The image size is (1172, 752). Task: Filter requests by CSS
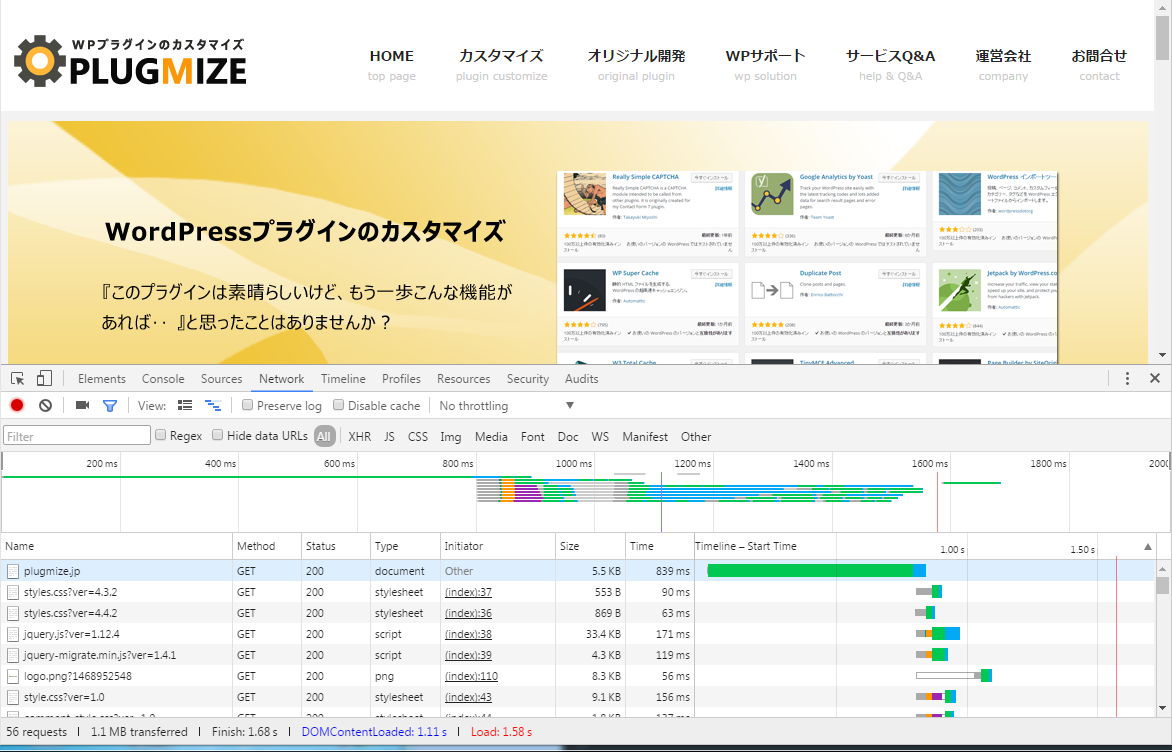point(418,437)
